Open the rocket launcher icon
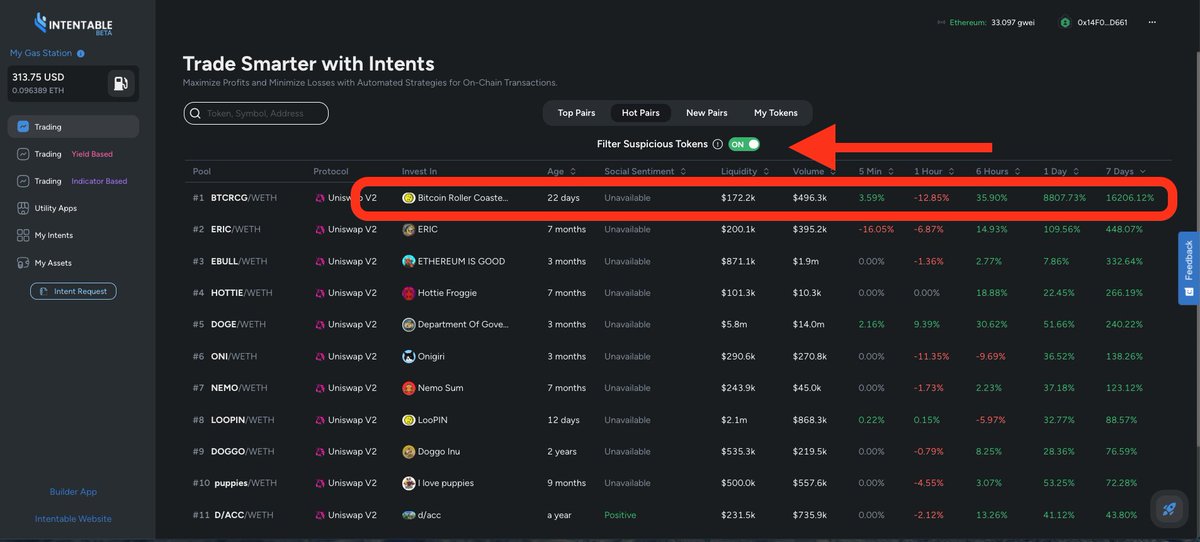This screenshot has width=1200, height=542. (1169, 509)
